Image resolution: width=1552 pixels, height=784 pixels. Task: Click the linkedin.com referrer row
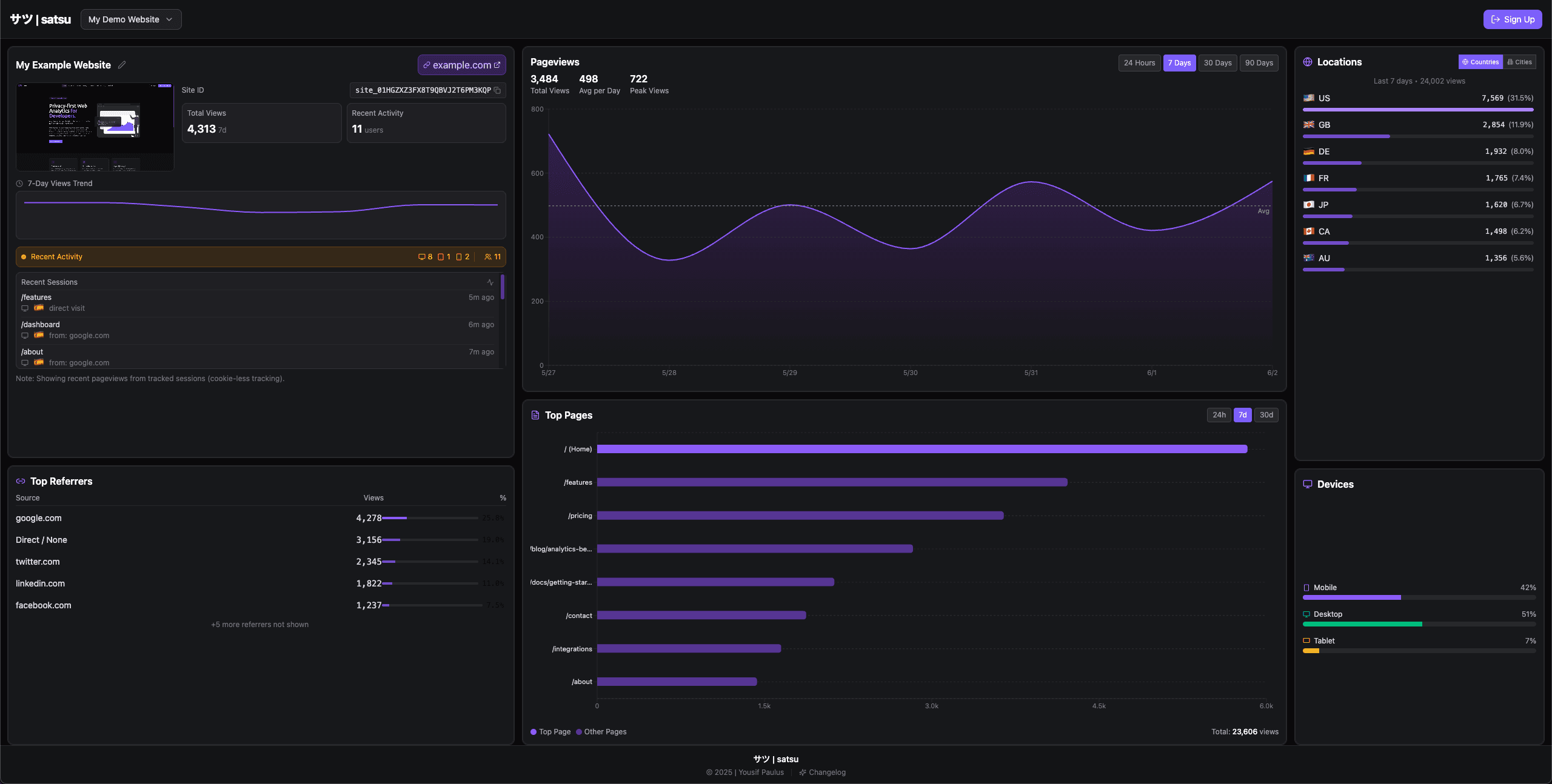[x=261, y=583]
